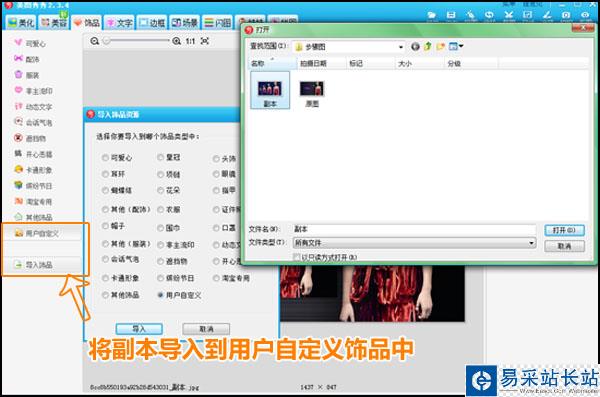Click 打开 button in open dialog
Image resolution: width=600 pixels, height=397 pixels.
564,230
